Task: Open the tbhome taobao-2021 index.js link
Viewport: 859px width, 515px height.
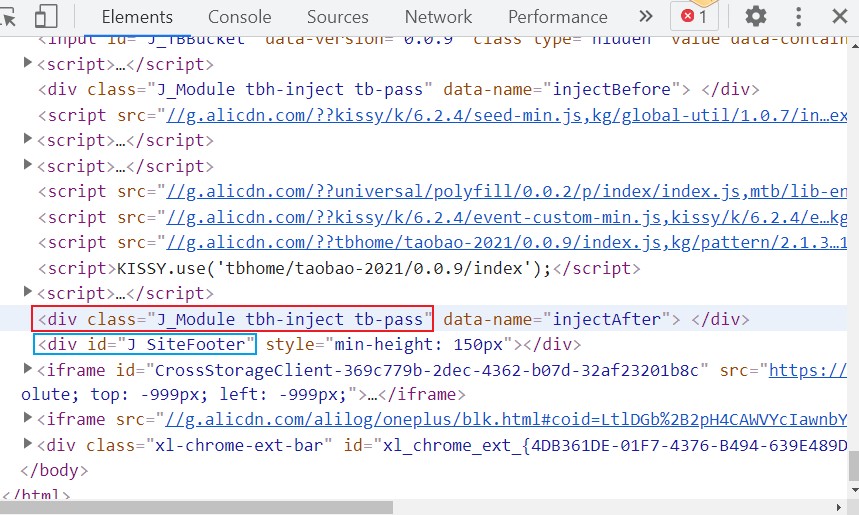Action: tap(507, 243)
